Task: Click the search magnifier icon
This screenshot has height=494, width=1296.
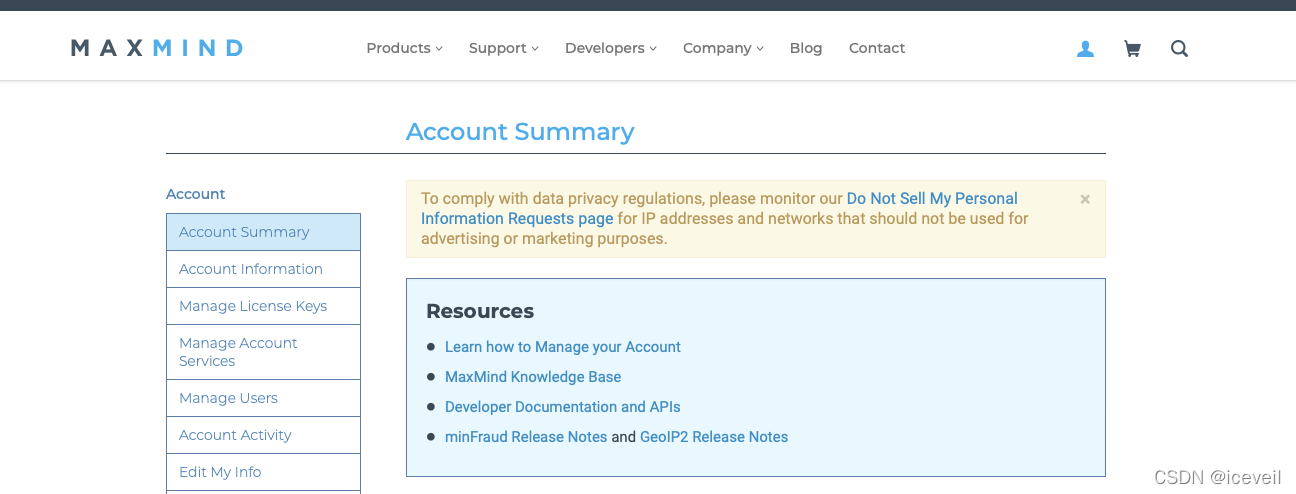Action: click(x=1179, y=49)
